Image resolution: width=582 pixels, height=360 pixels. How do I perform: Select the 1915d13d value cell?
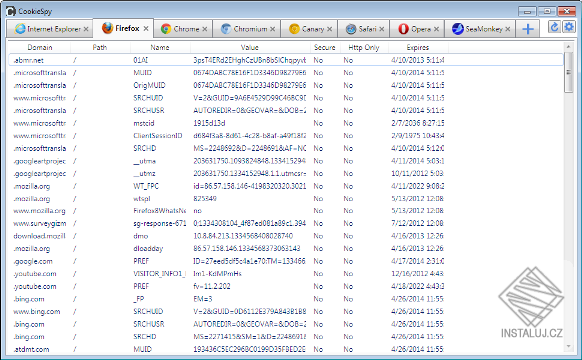pyautogui.click(x=209, y=123)
